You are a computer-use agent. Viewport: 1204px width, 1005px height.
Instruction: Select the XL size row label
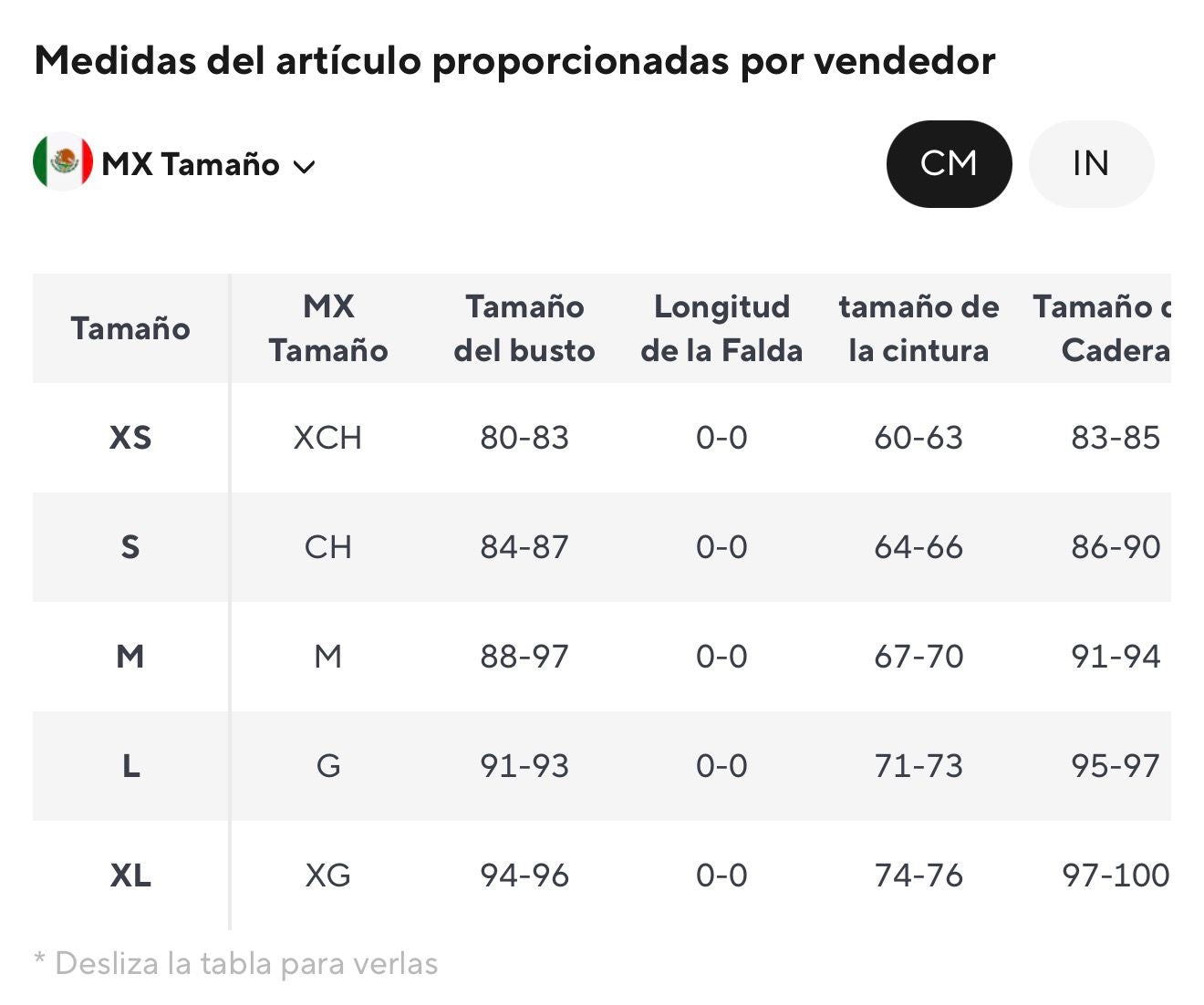(x=130, y=875)
